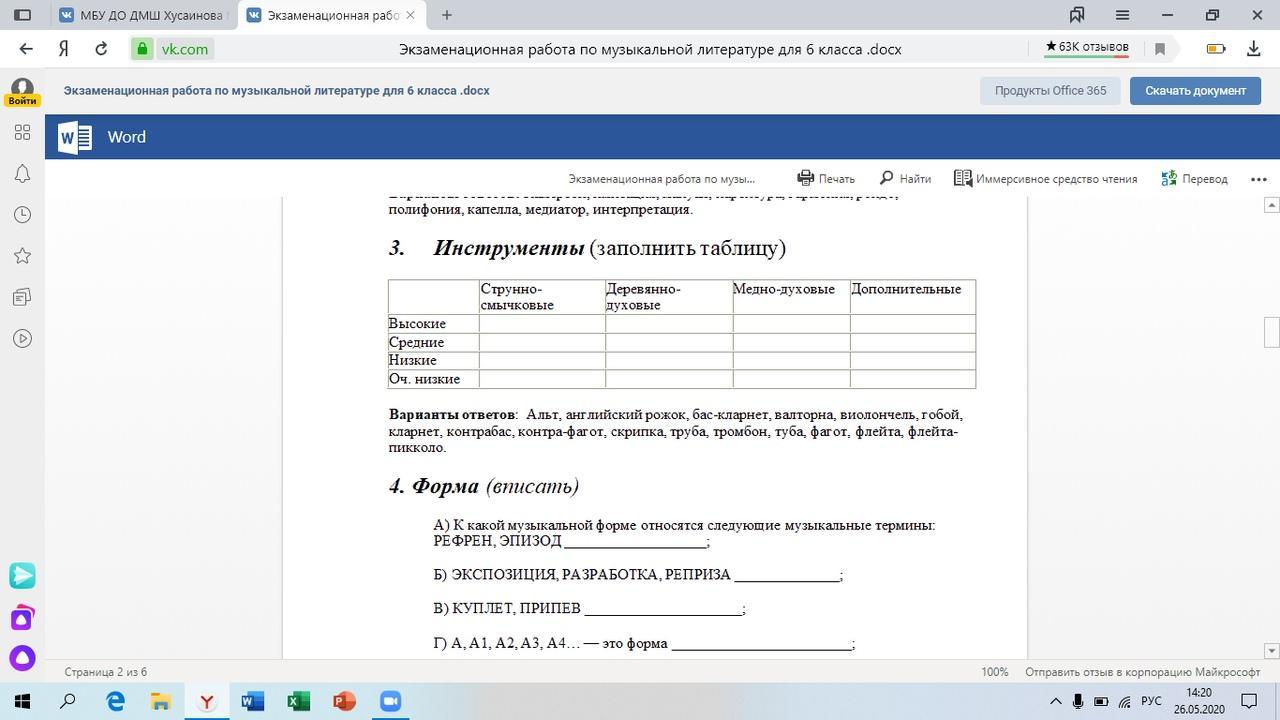Screen dimensions: 1280x720
Task: Open the services grid in left sidebar
Action: (22, 132)
